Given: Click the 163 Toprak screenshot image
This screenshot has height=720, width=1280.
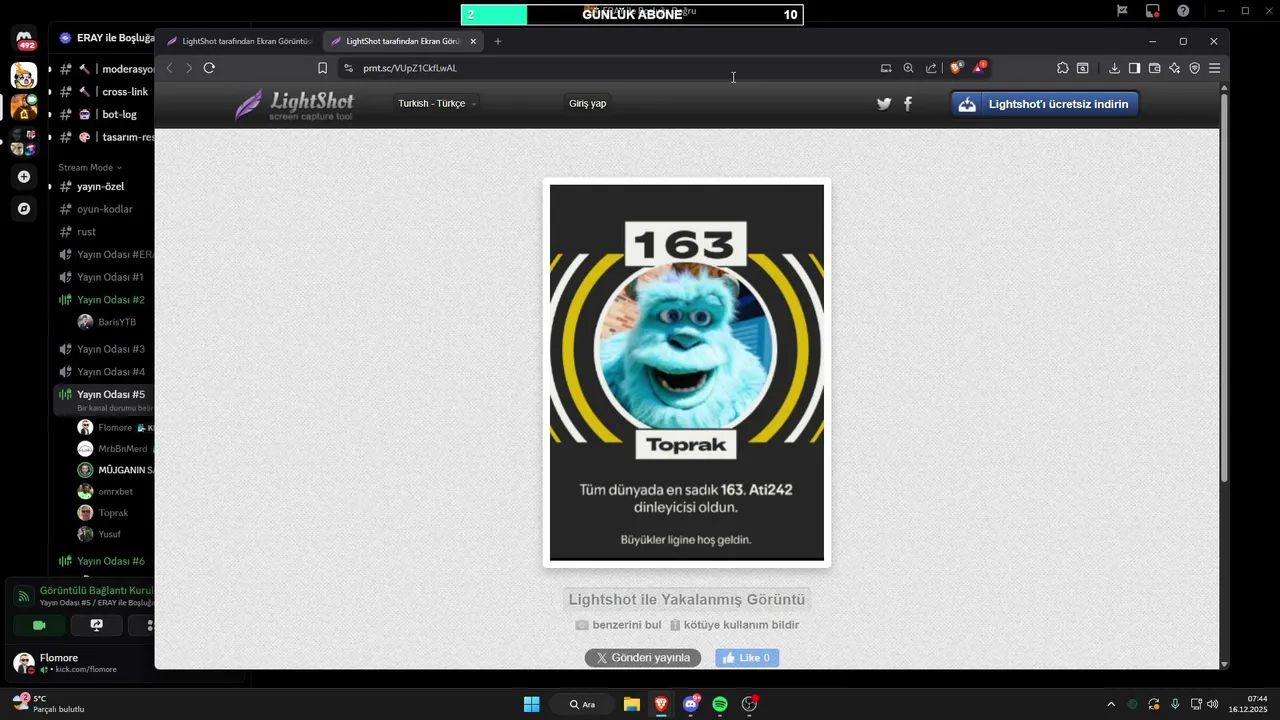Looking at the screenshot, I should (x=687, y=372).
